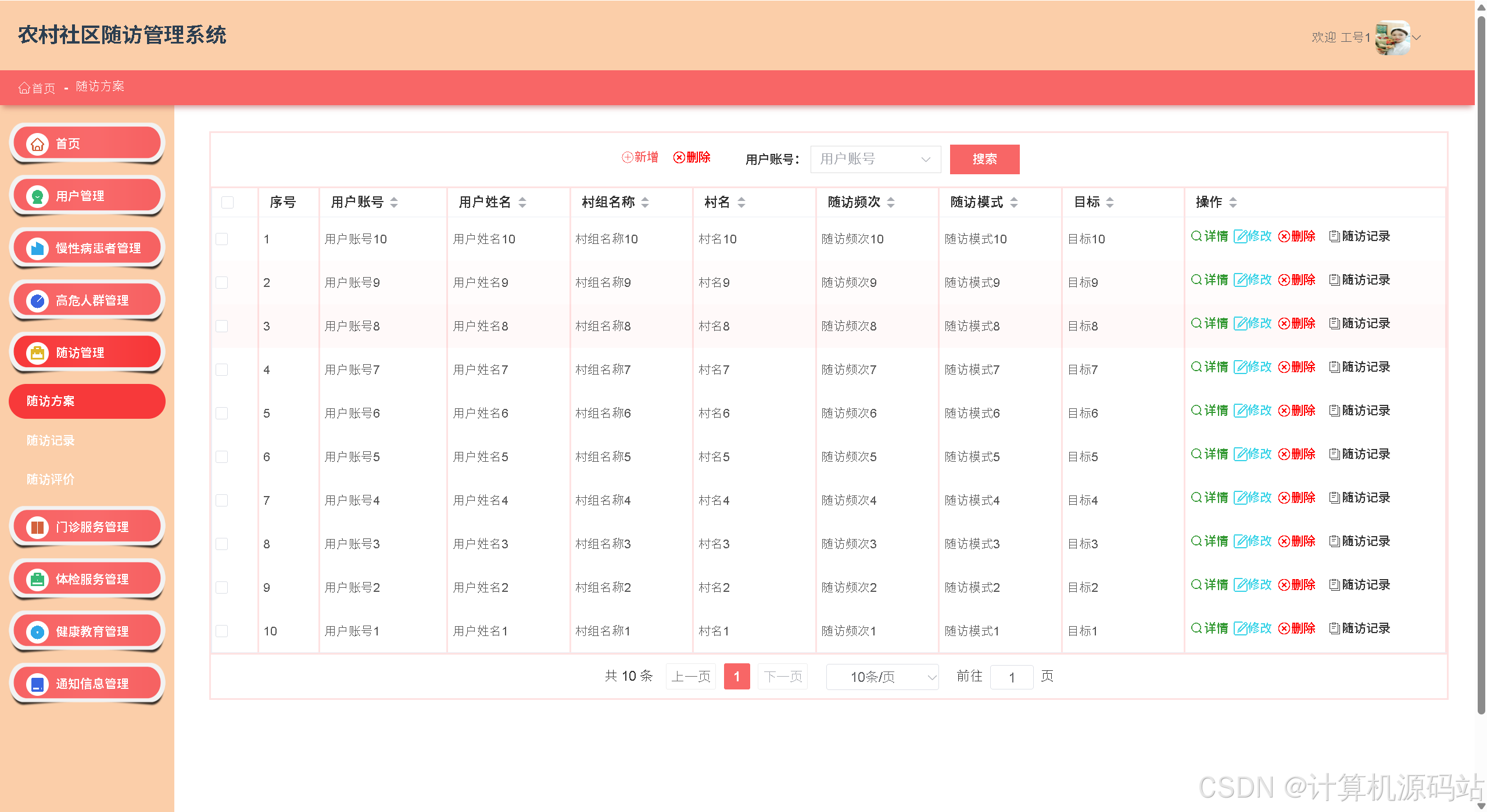
Task: Open 随访记录 submenu item in sidebar
Action: (x=51, y=440)
